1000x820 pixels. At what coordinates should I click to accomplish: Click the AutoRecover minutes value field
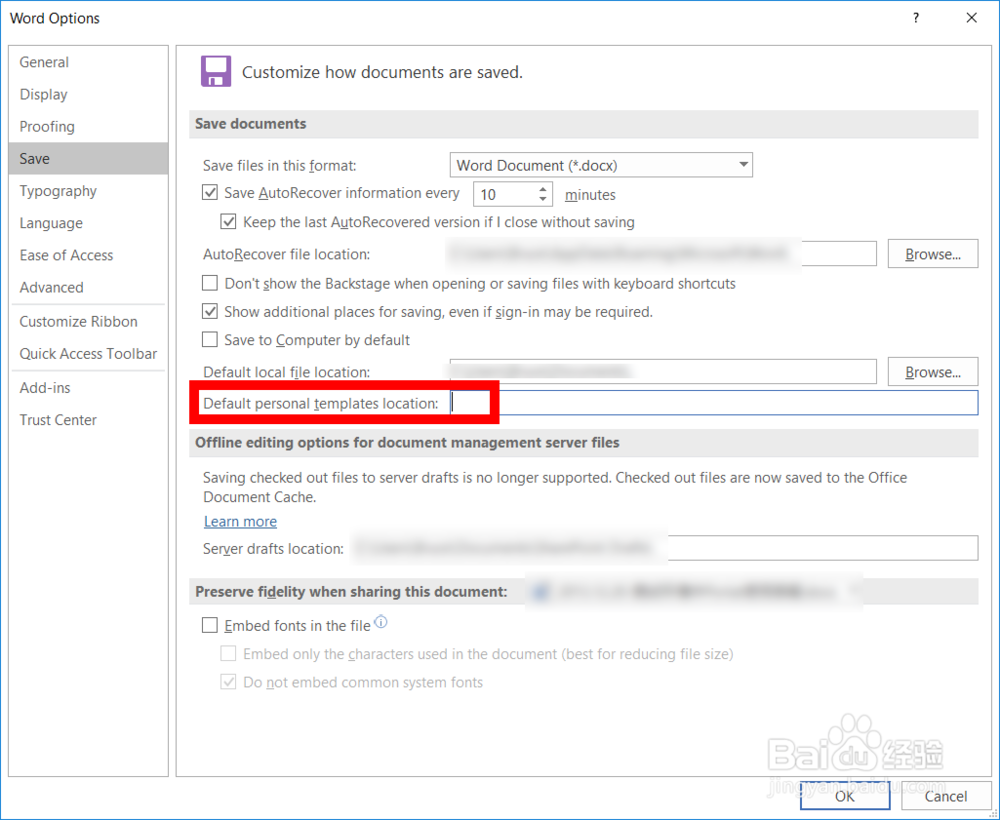coord(504,194)
